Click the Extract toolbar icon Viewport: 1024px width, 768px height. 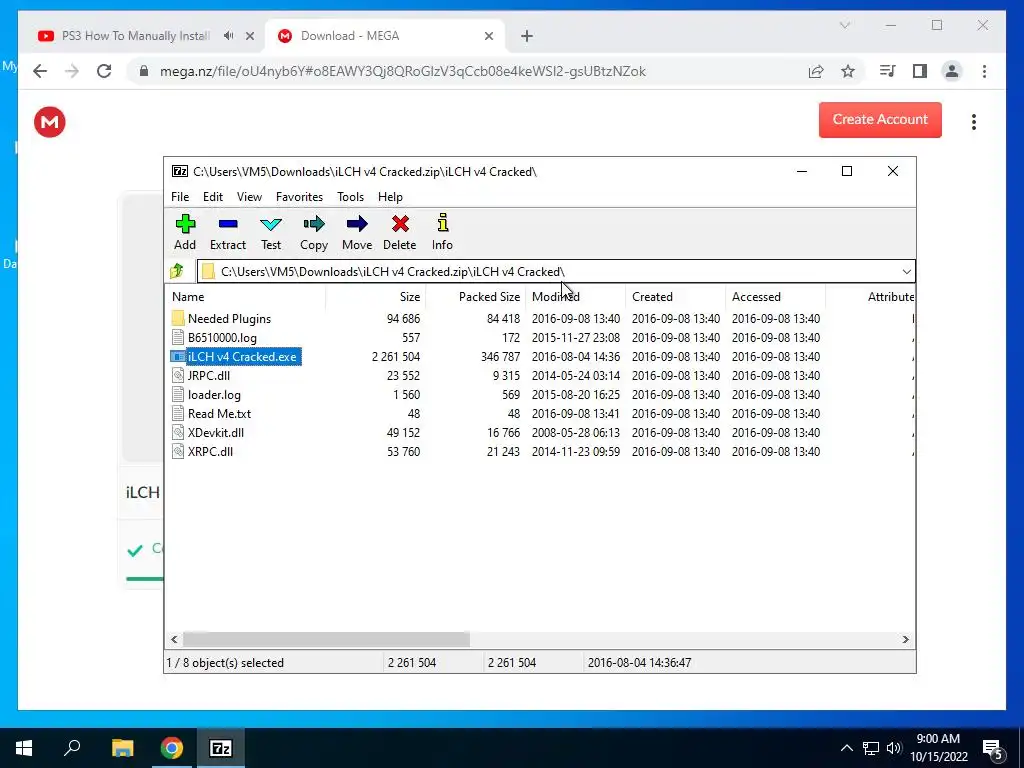click(227, 232)
